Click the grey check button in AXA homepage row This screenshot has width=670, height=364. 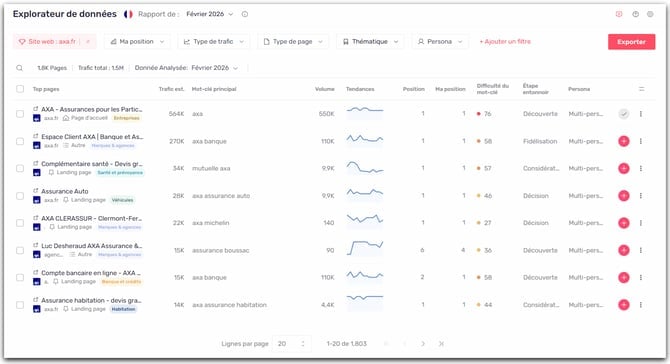click(x=624, y=114)
